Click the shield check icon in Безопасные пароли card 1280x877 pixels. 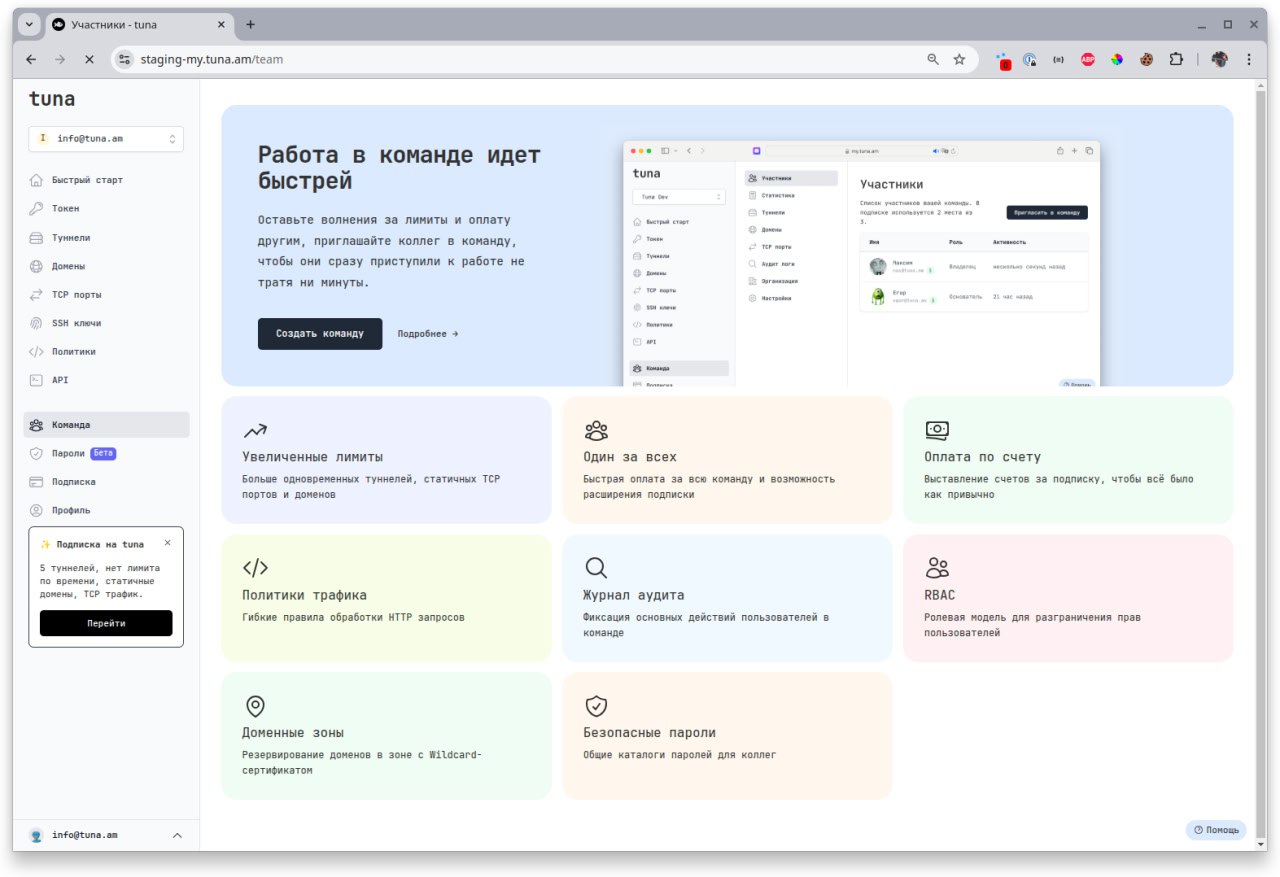[596, 706]
